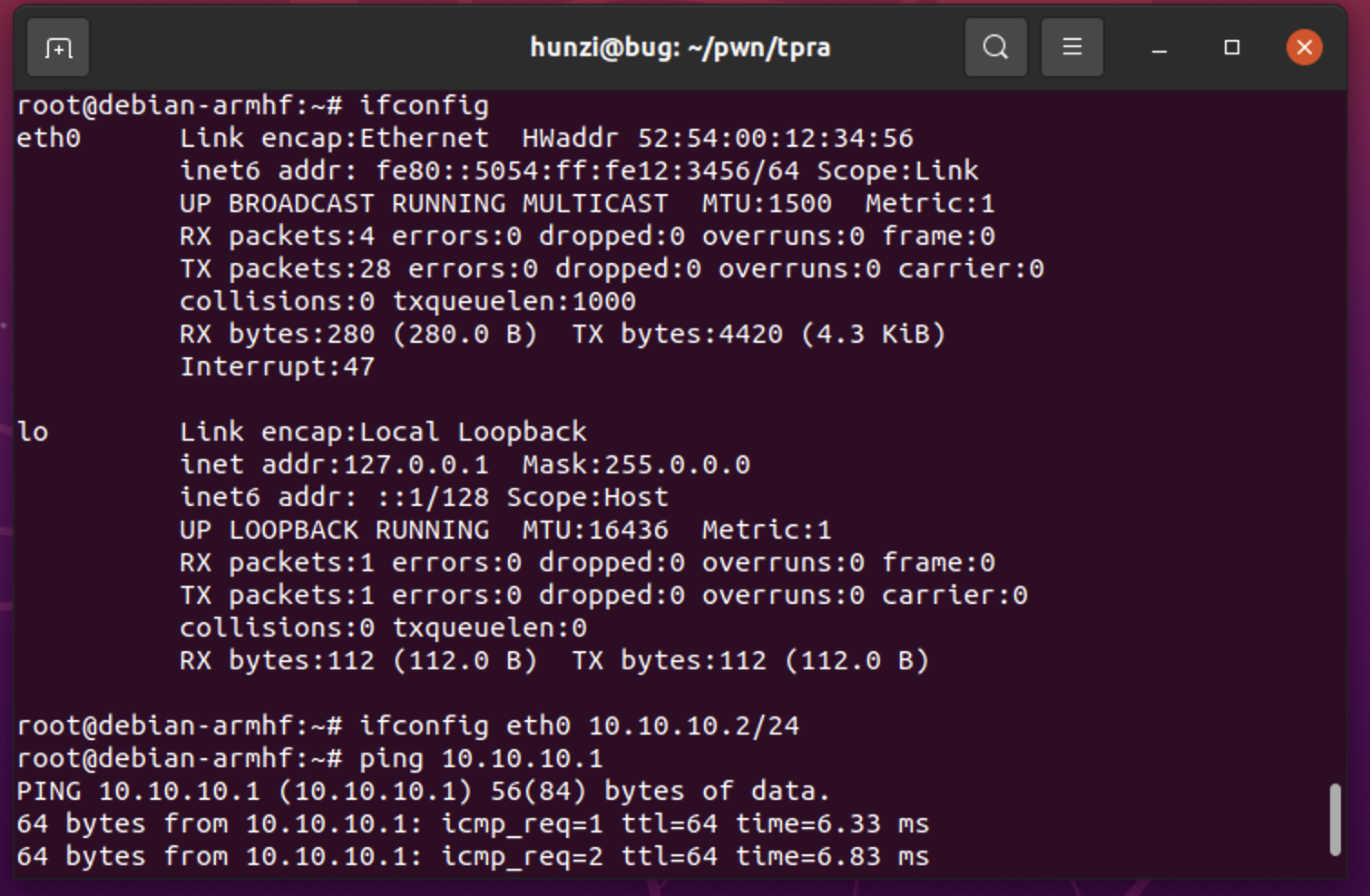
Task: Click the time=6.83 ms value
Action: tap(832, 856)
